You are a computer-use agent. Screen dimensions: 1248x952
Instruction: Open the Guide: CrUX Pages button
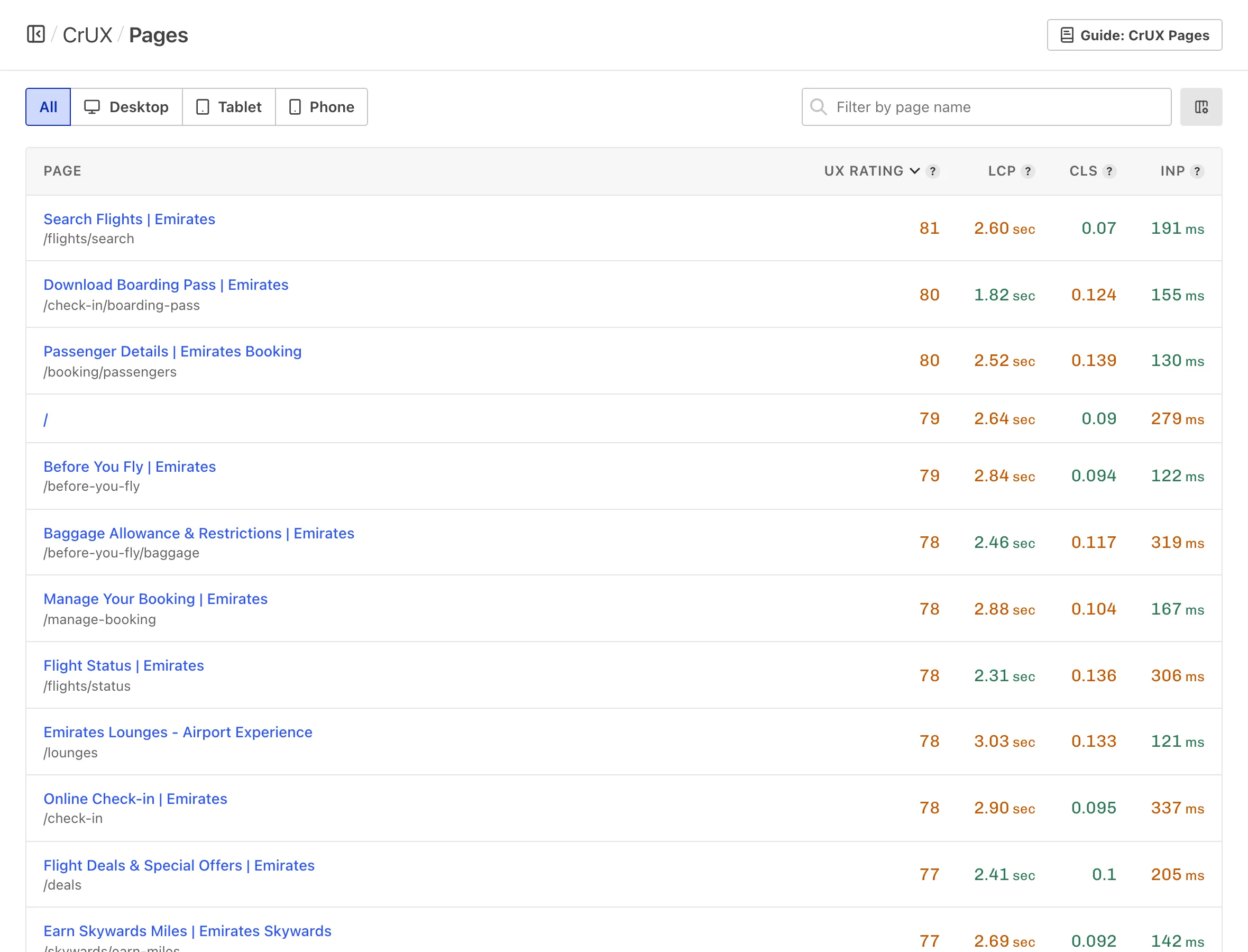(x=1134, y=35)
